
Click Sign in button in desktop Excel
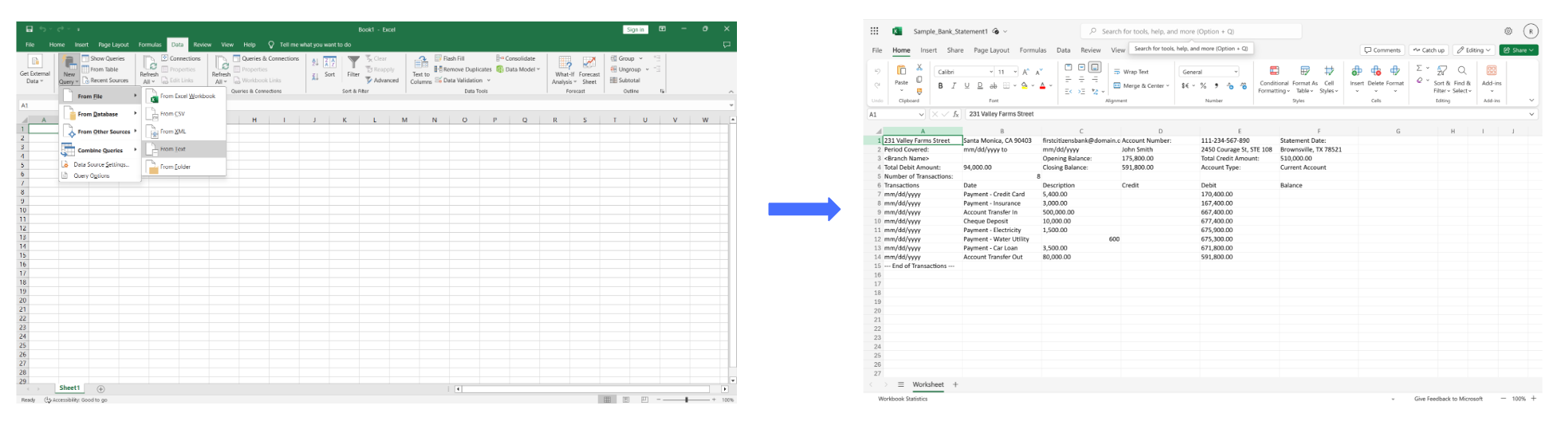tap(635, 30)
